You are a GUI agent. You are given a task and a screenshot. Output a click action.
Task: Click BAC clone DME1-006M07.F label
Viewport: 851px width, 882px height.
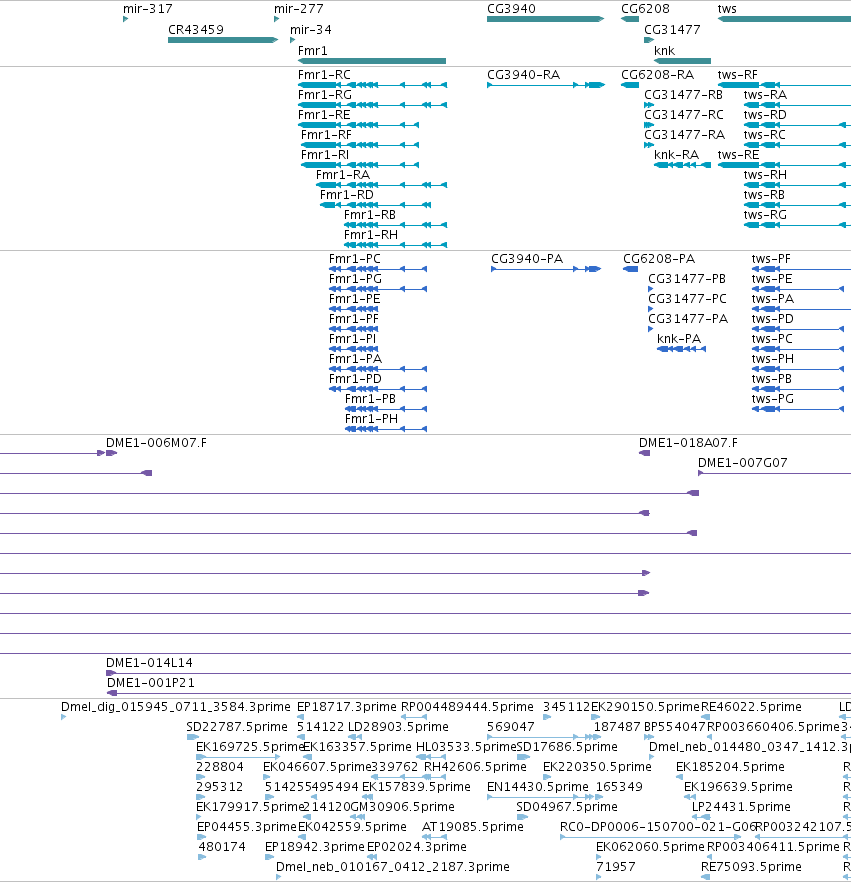coord(156,443)
